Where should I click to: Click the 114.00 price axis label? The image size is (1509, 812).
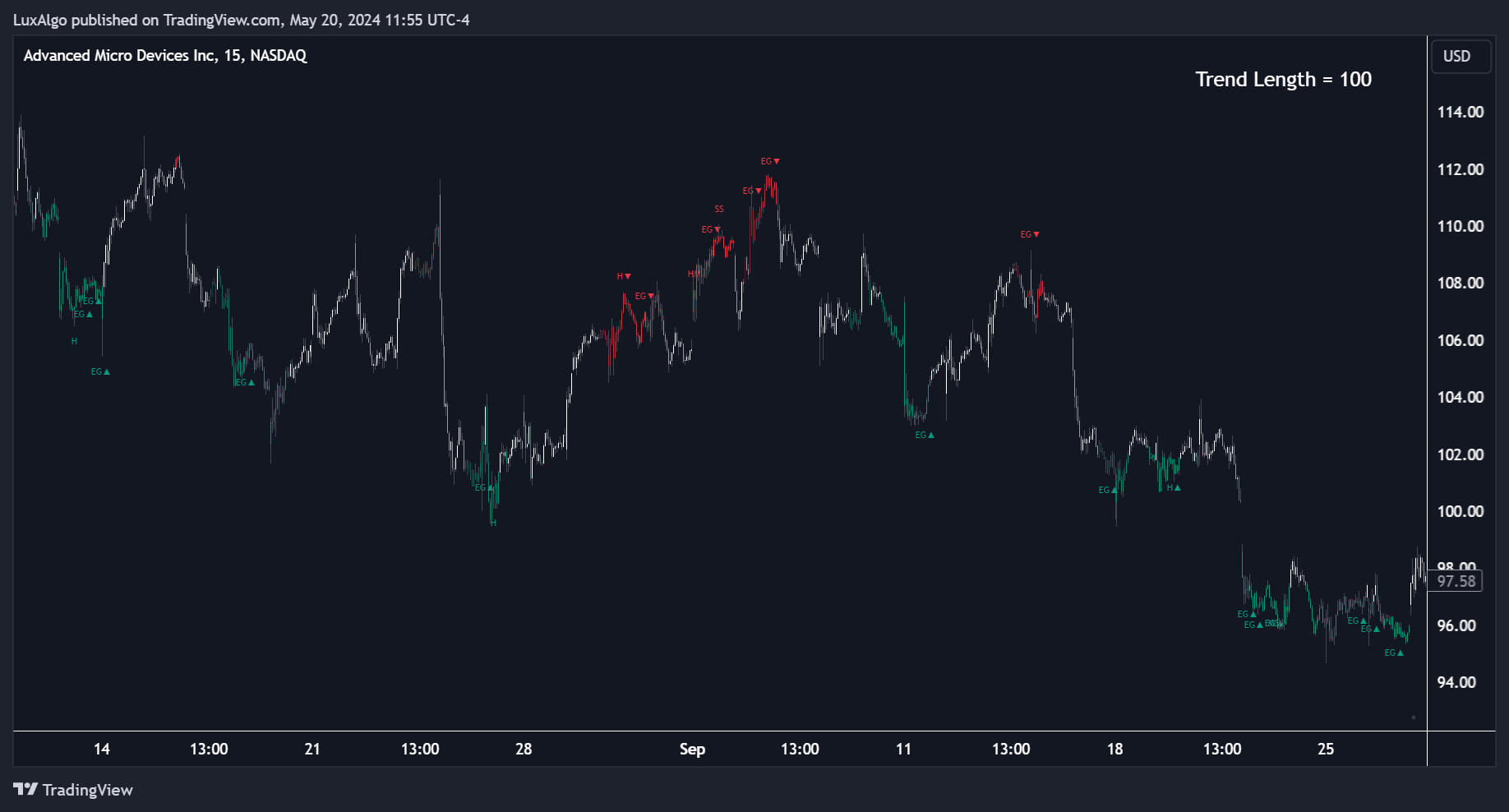1460,112
